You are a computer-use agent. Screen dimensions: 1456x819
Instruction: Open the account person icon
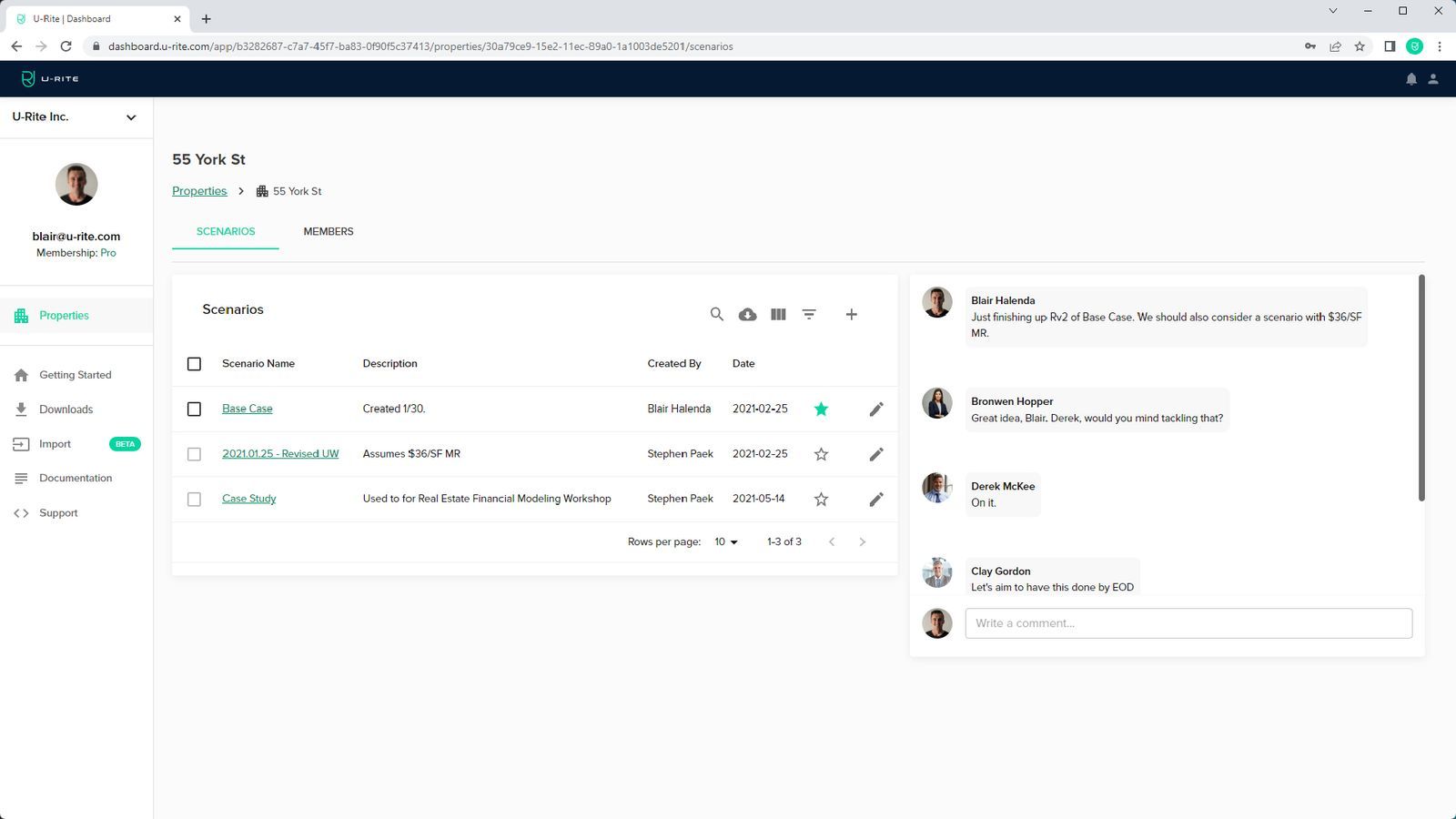[1435, 79]
